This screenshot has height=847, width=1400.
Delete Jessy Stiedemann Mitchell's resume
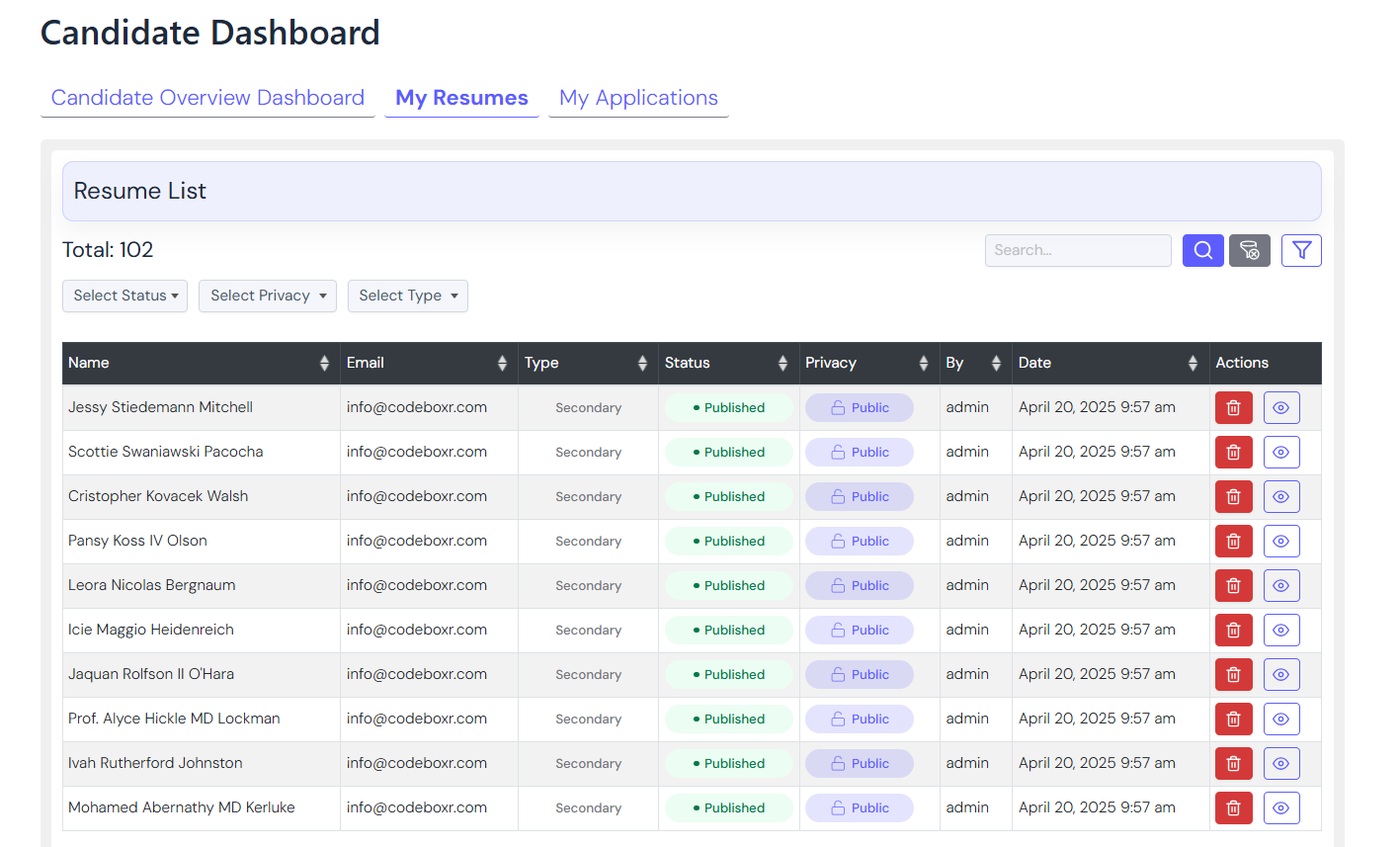coord(1233,407)
